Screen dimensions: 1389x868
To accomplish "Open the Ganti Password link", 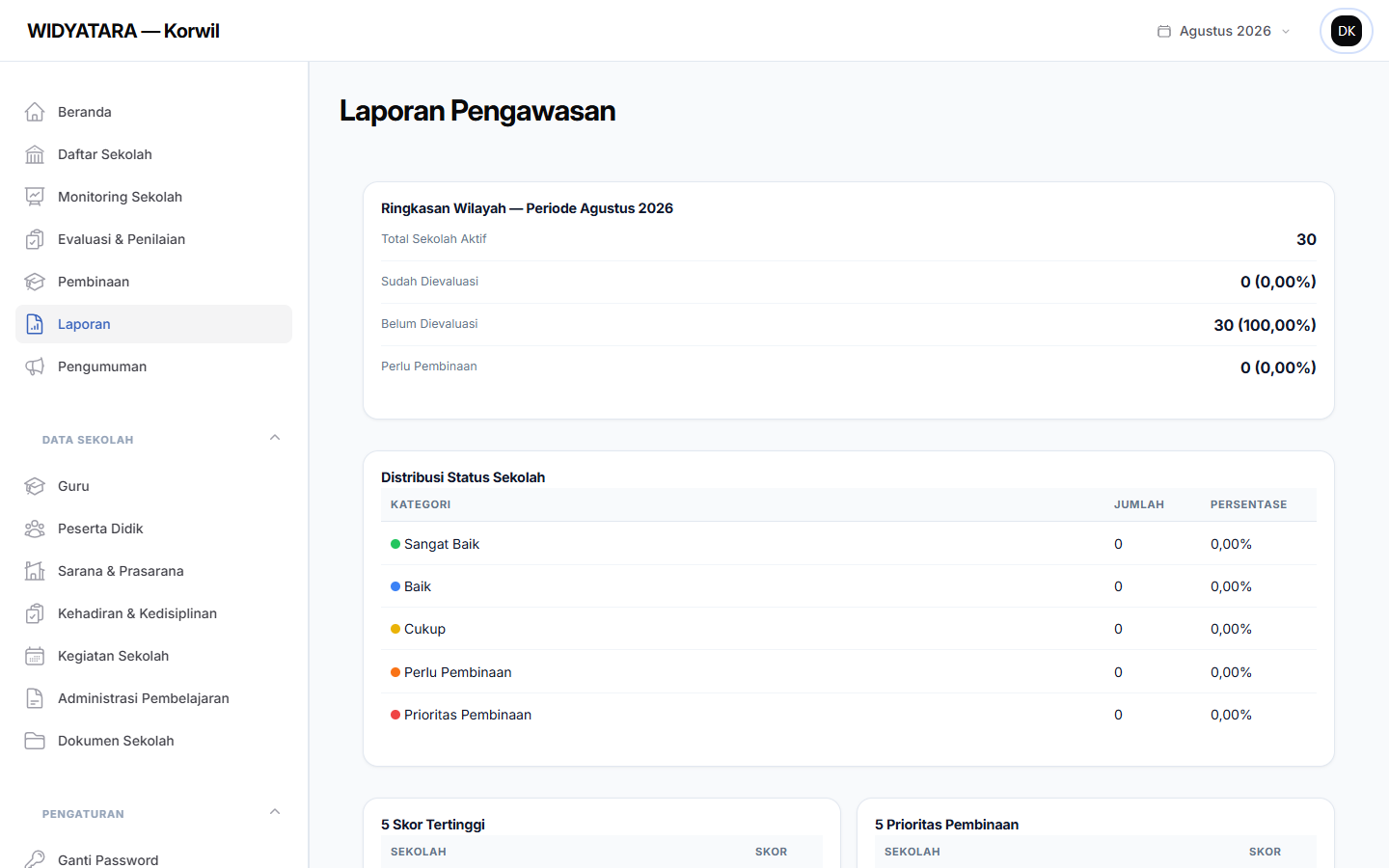I will pyautogui.click(x=154, y=854).
